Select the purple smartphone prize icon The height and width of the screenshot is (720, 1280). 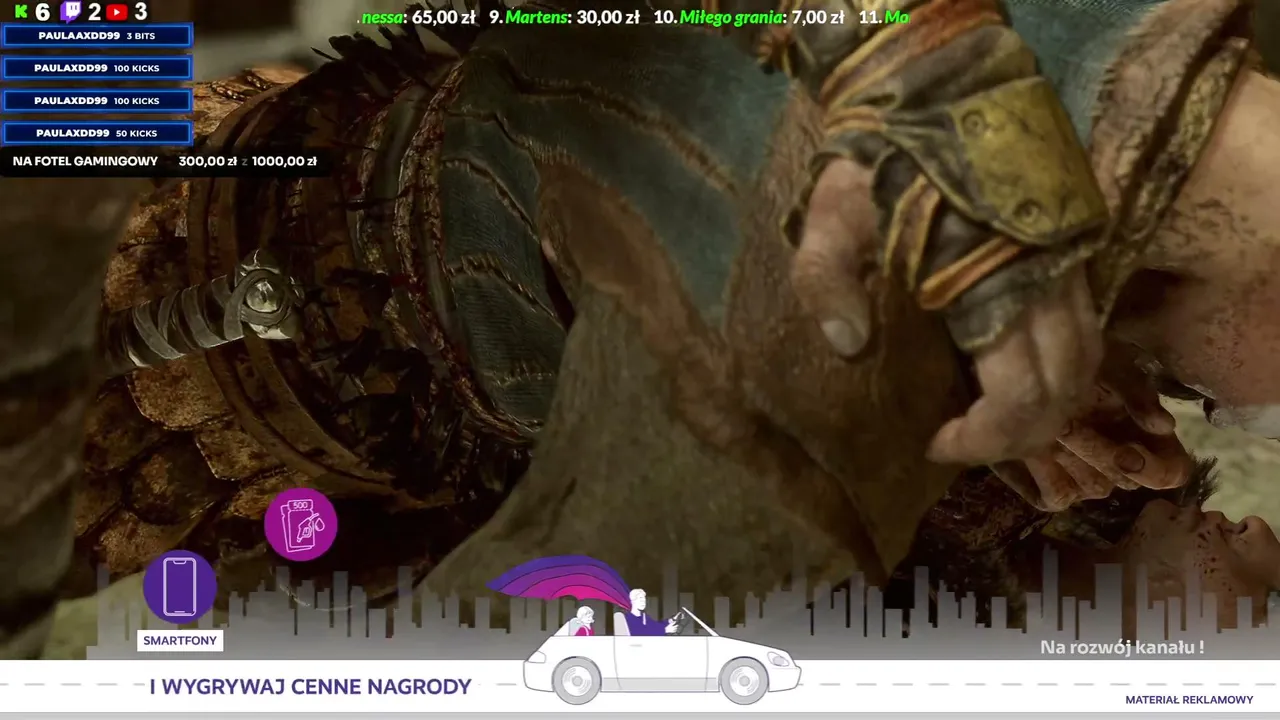coord(180,587)
